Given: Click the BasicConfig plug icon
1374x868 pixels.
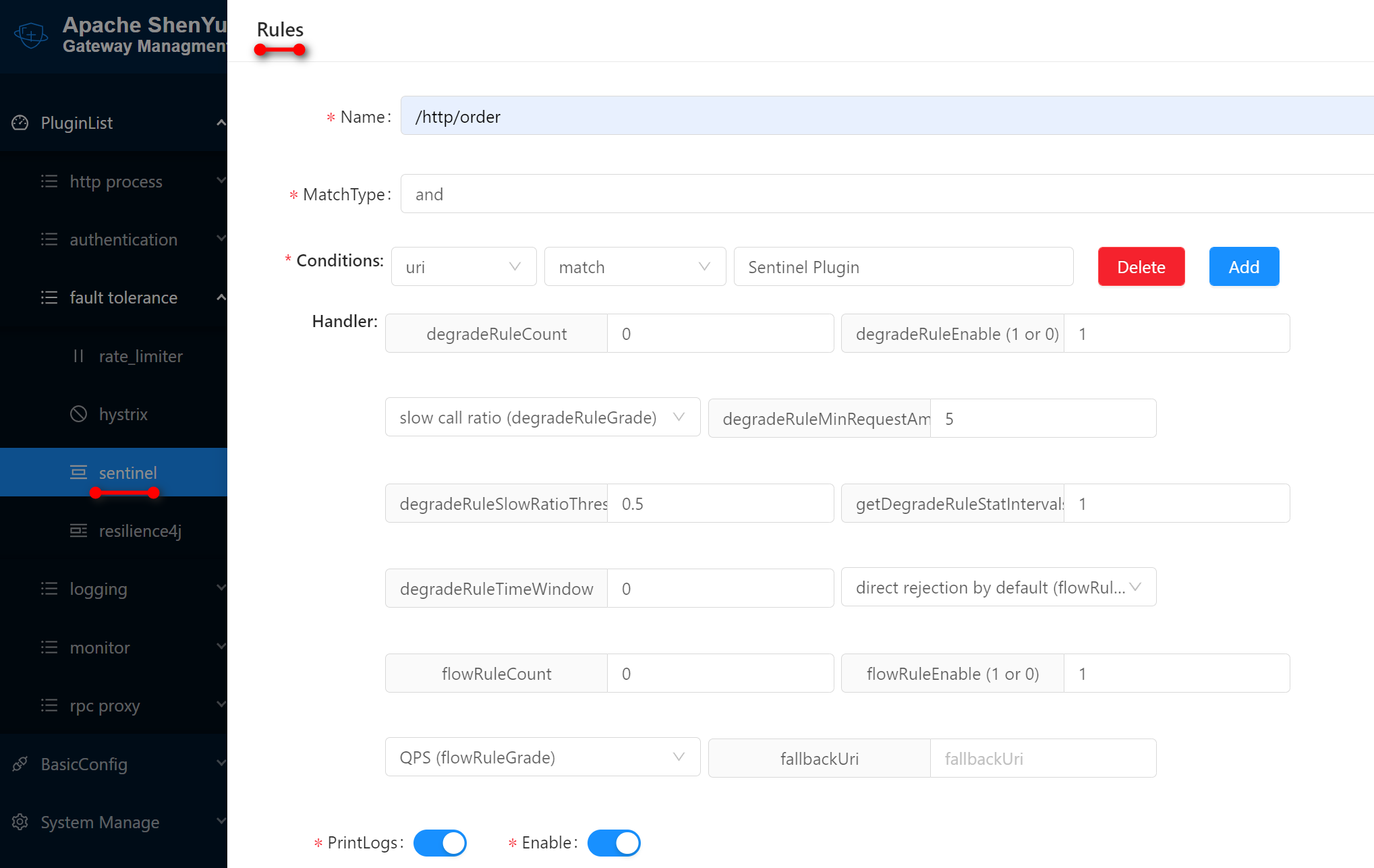Looking at the screenshot, I should coord(20,764).
